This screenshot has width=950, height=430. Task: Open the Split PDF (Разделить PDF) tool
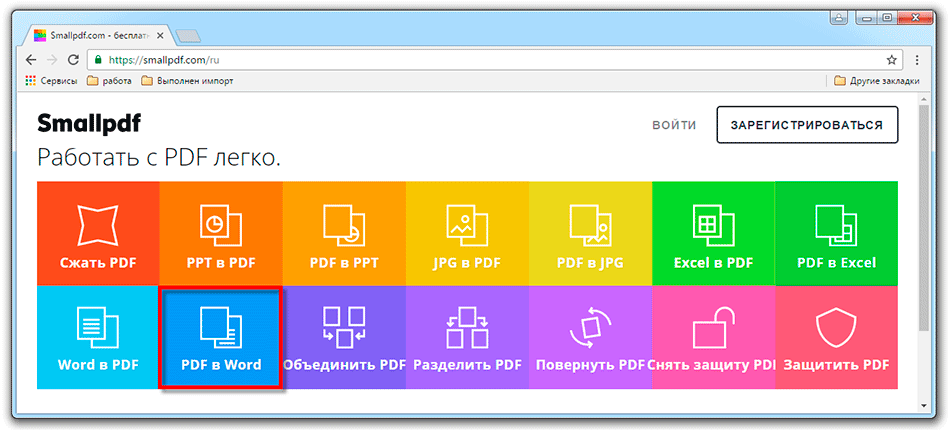[467, 337]
